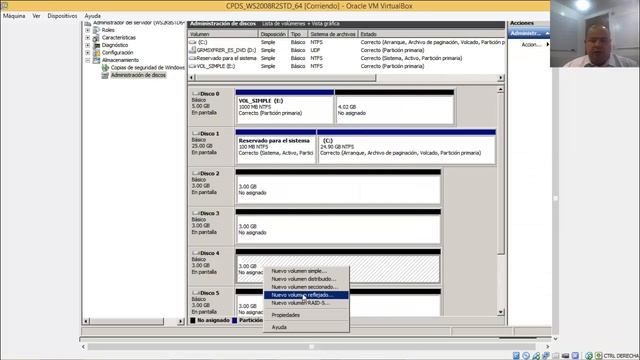
Task: Expand the Roles tree node
Action: coord(87,30)
